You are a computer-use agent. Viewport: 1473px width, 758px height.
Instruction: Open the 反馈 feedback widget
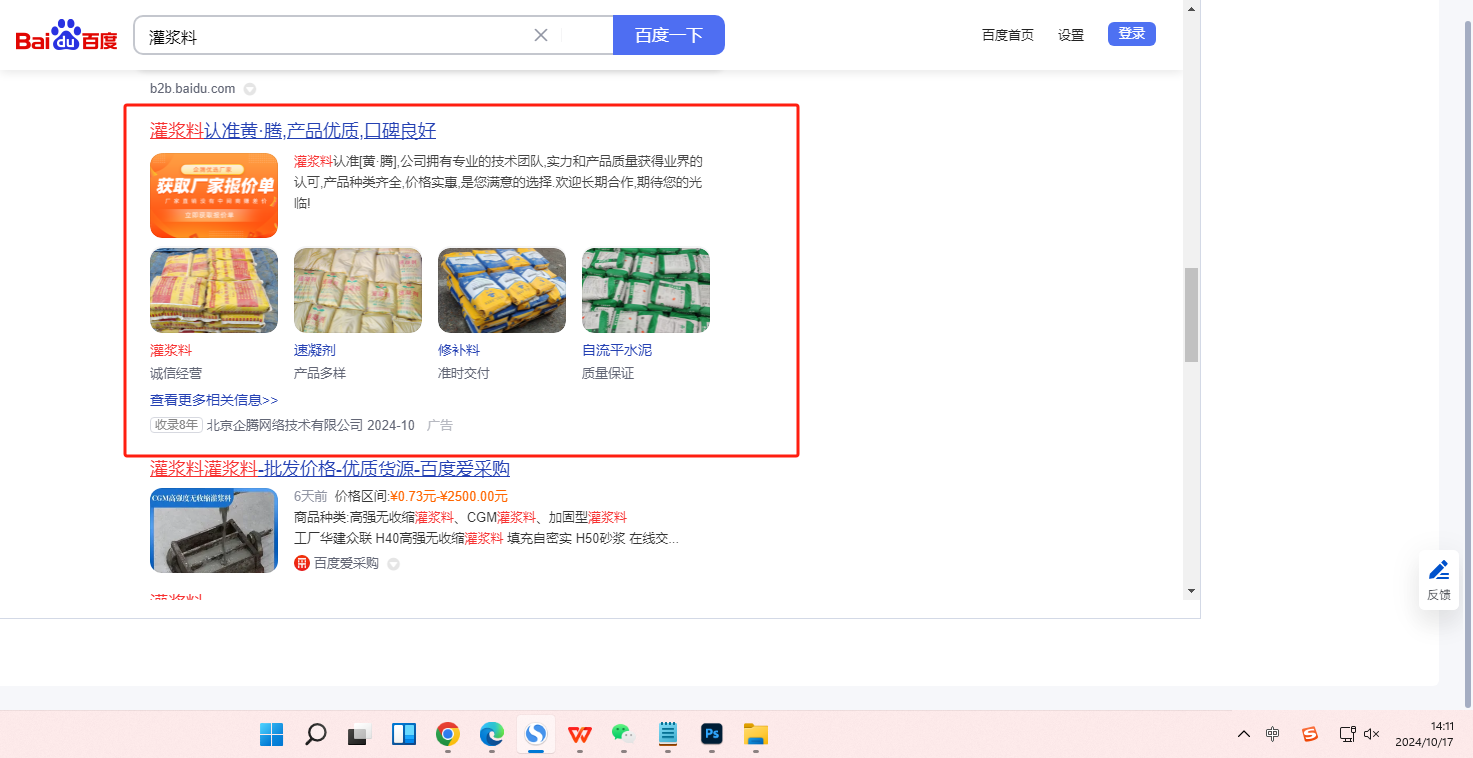coord(1439,581)
